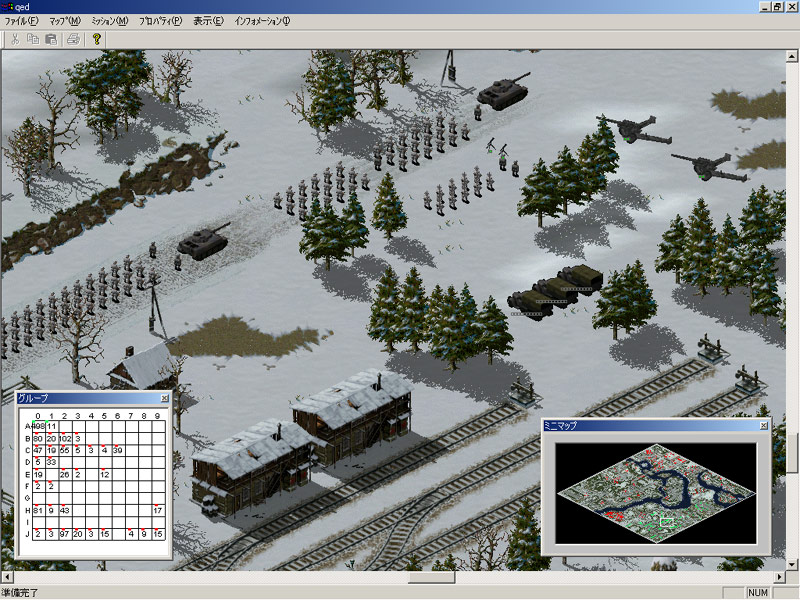800x600 pixels.
Task: Click the qed application icon in title bar
Action: point(8,6)
